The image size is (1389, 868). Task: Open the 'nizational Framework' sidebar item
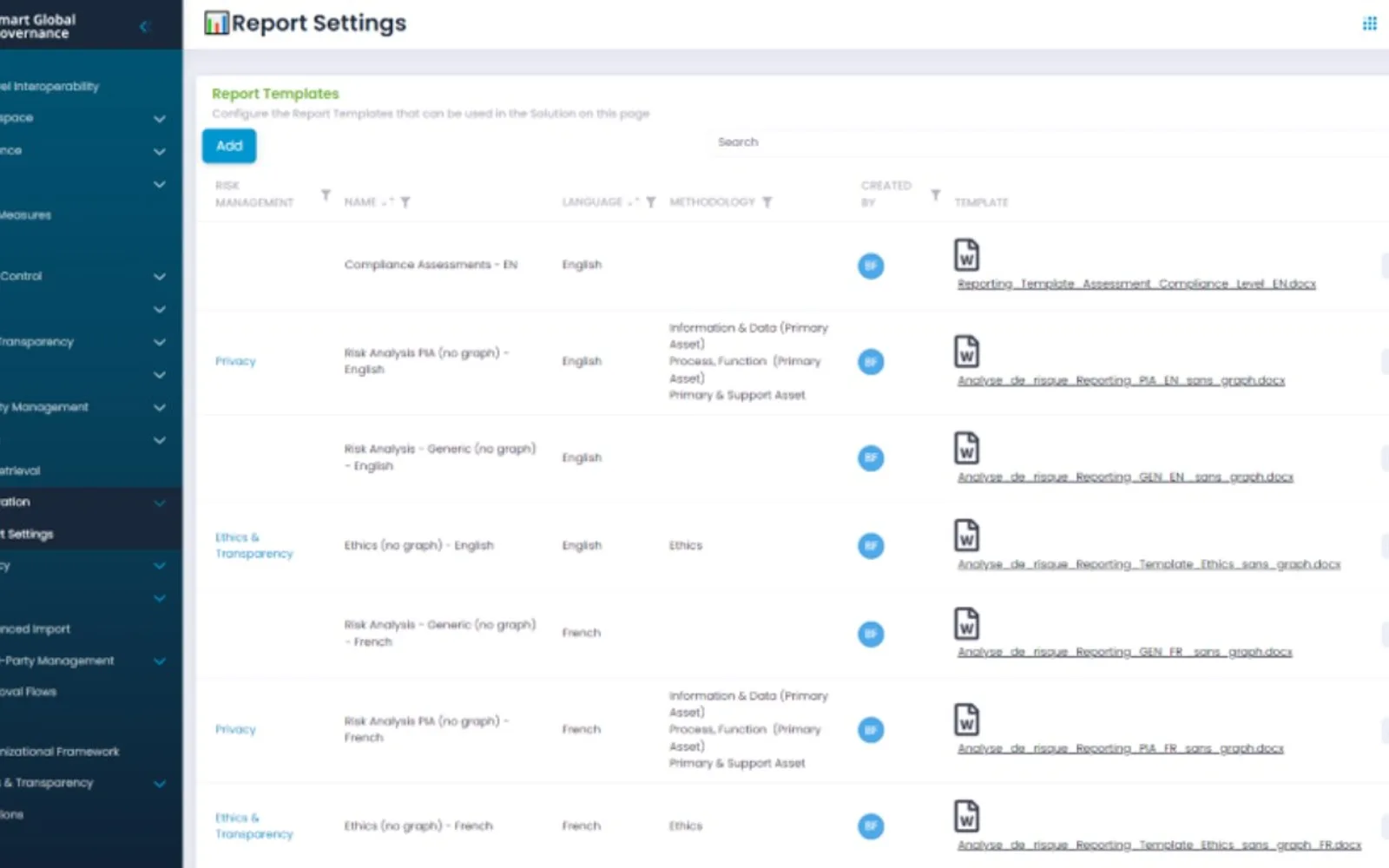point(60,752)
